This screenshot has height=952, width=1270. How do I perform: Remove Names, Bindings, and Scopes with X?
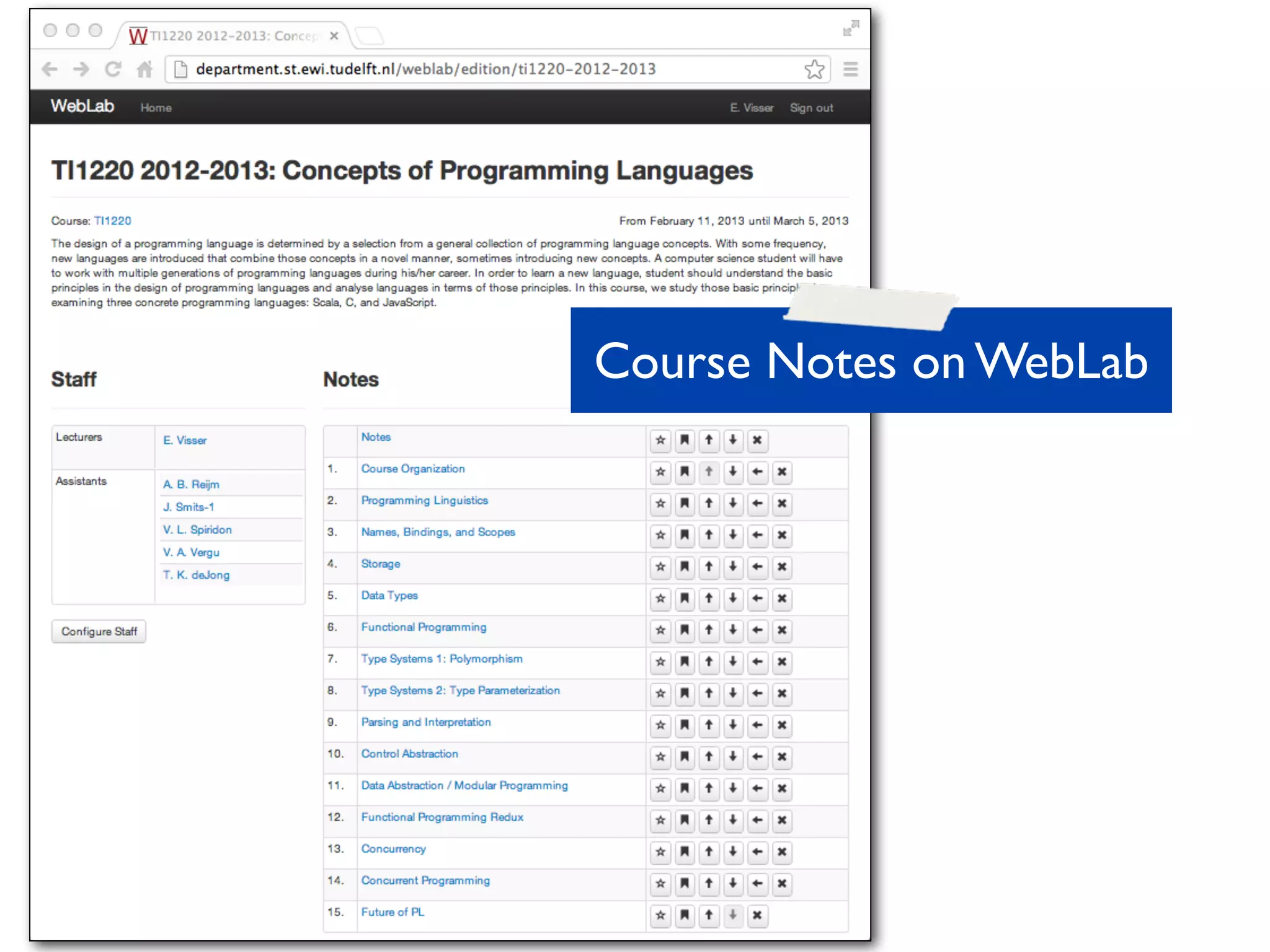(x=782, y=535)
